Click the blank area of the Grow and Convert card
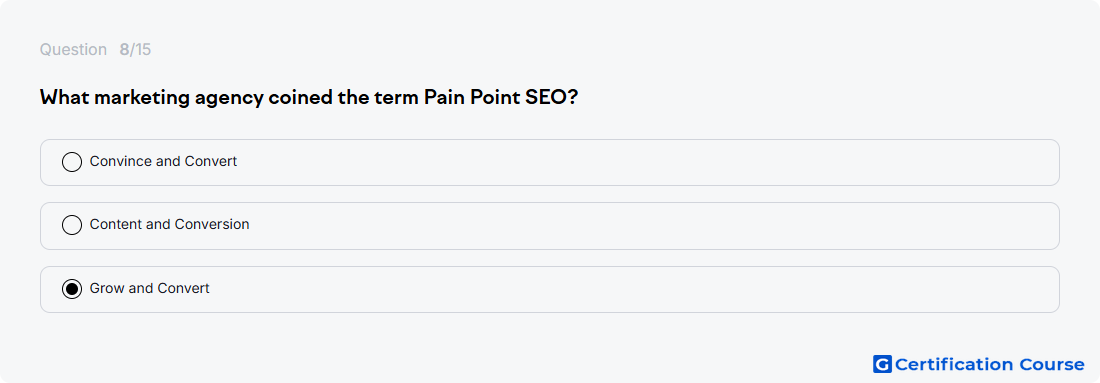Screen dimensions: 1100x383 [x=631, y=289]
